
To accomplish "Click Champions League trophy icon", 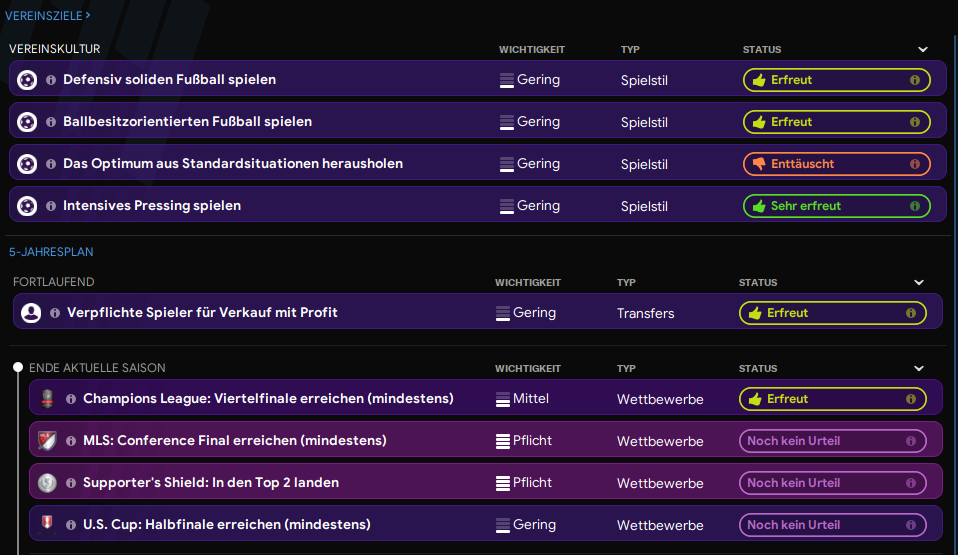I will click(x=47, y=399).
